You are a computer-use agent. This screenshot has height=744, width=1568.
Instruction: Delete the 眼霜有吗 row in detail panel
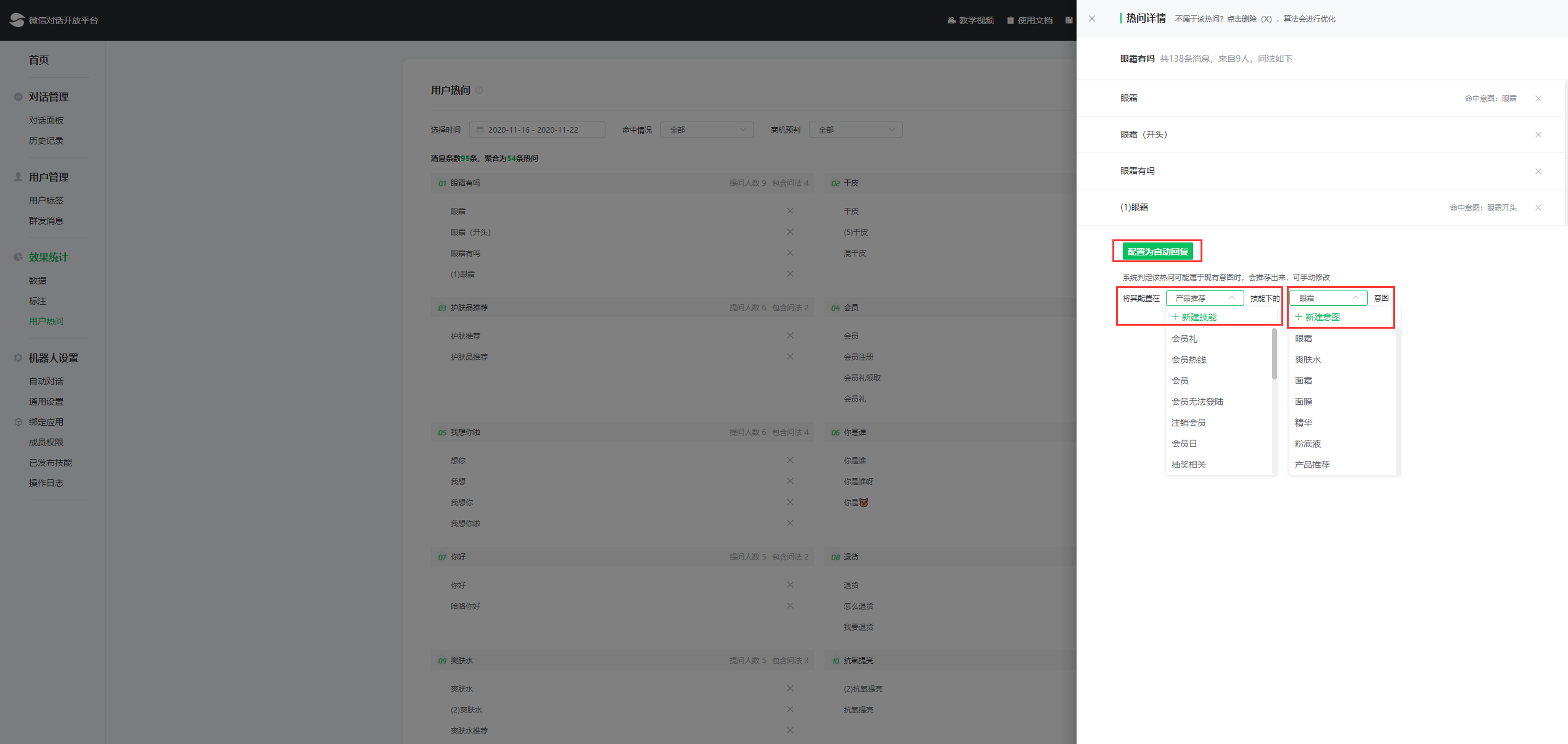coord(1538,172)
